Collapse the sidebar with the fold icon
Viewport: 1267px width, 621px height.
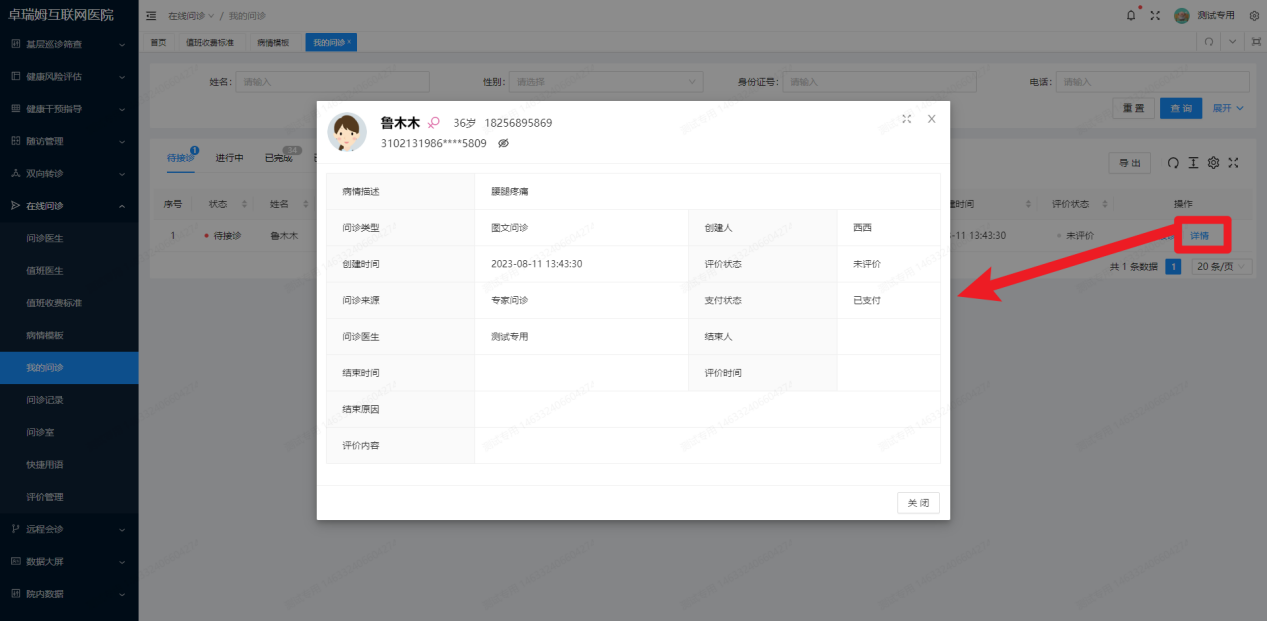click(151, 16)
